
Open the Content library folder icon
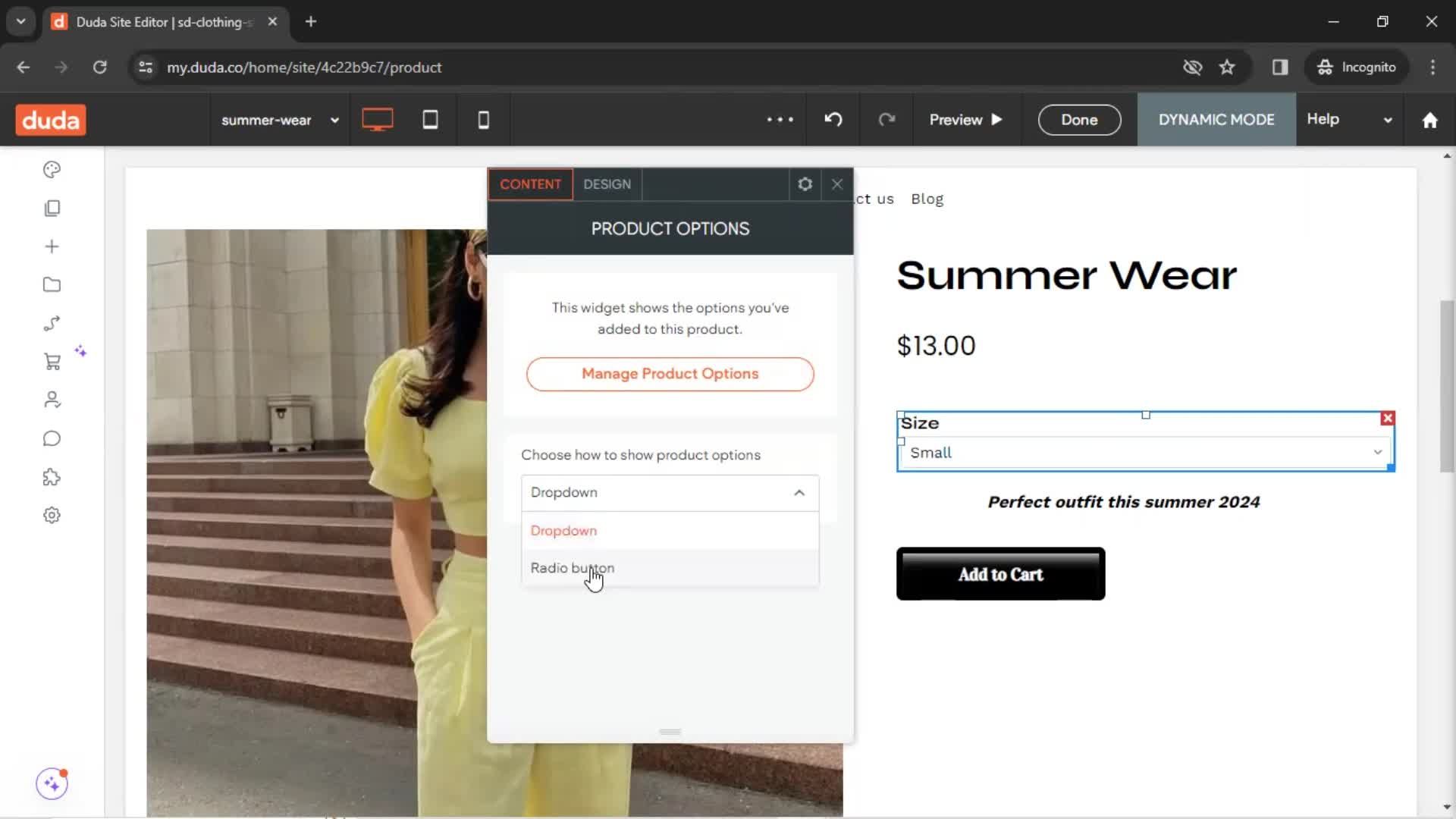click(x=52, y=285)
